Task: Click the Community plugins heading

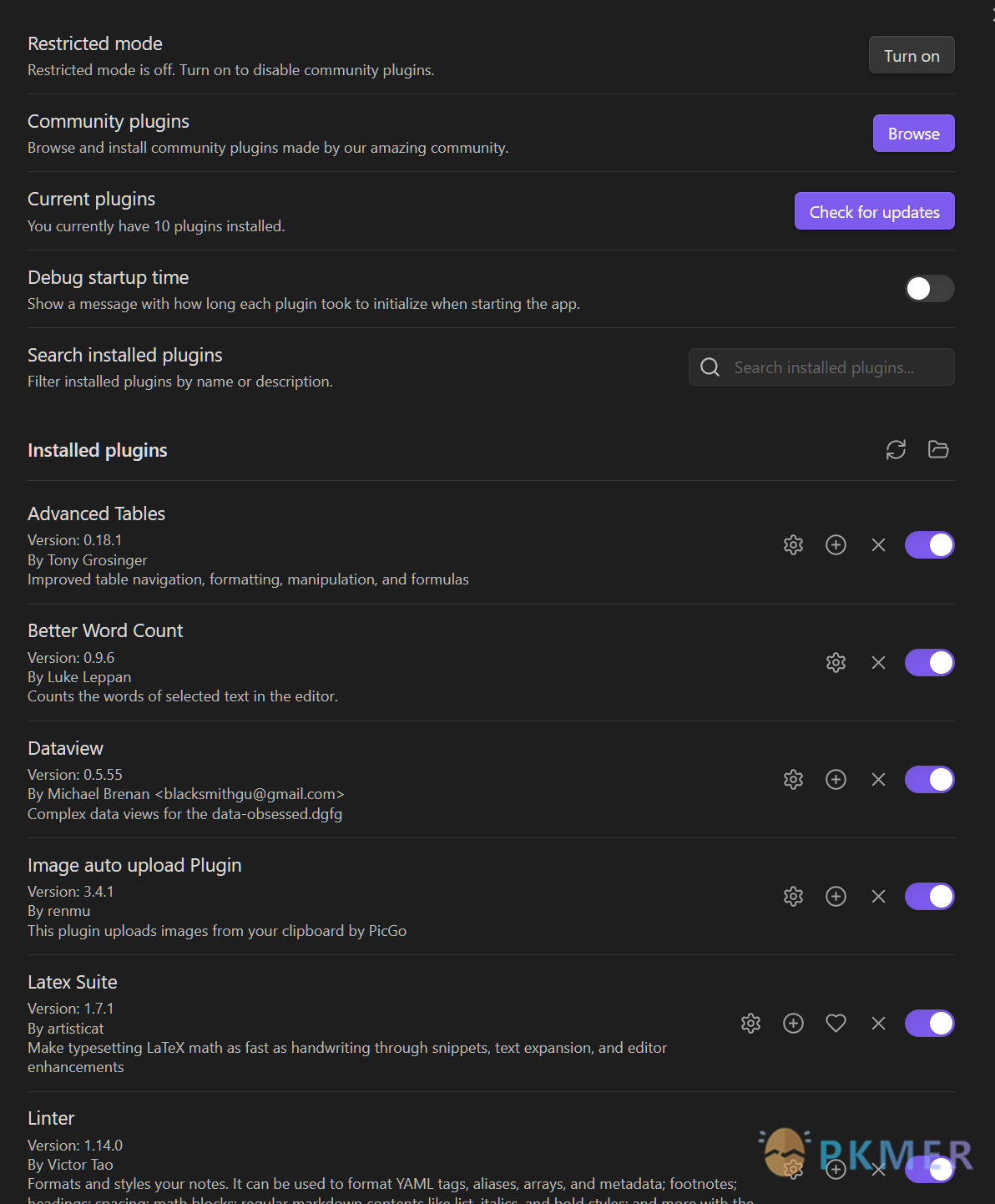Action: tap(109, 122)
